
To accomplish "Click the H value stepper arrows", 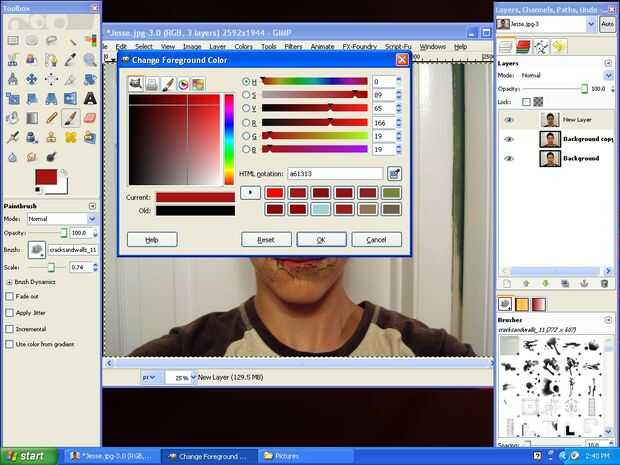I will [399, 81].
